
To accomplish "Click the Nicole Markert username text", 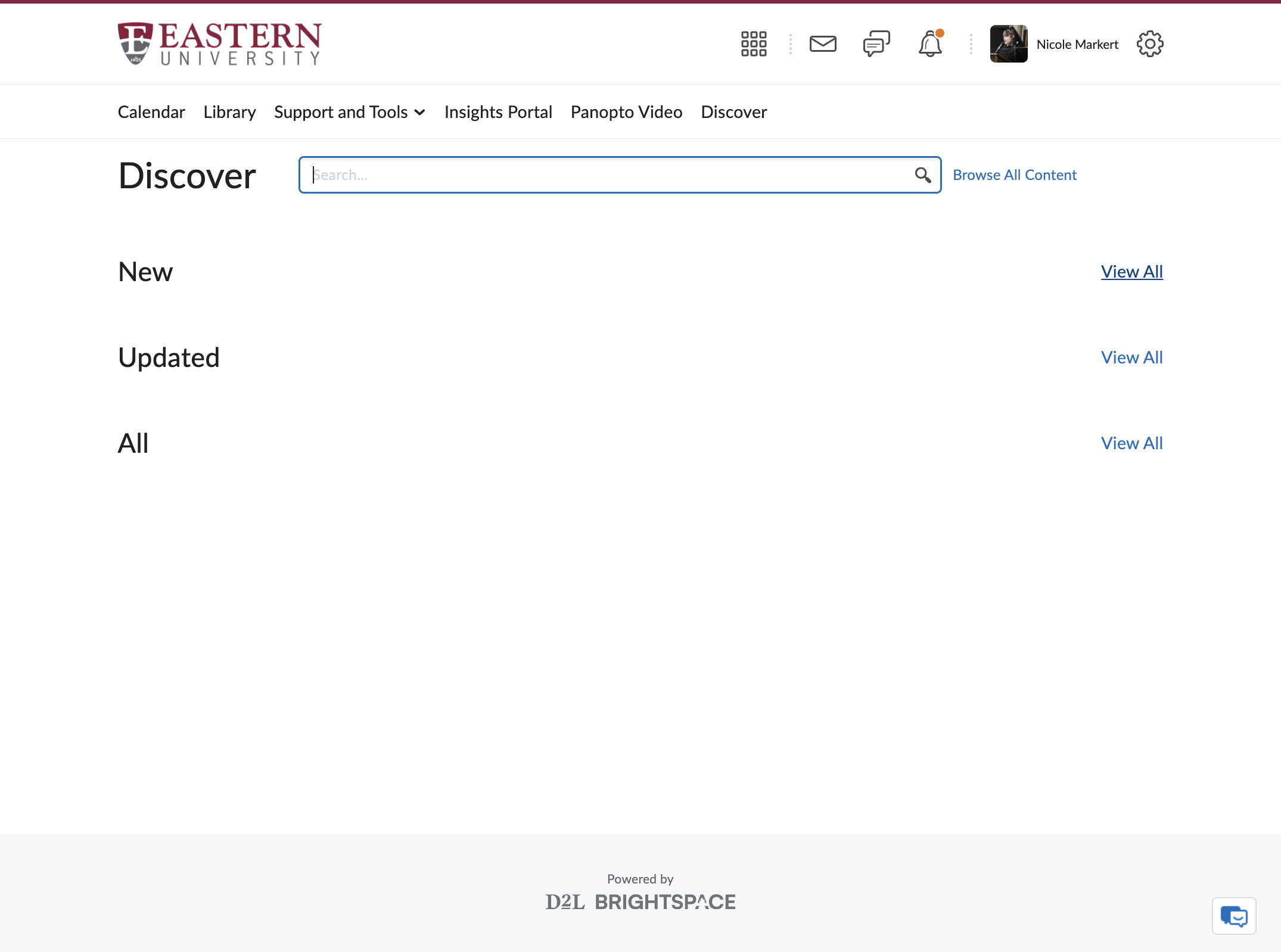I will (1077, 45).
